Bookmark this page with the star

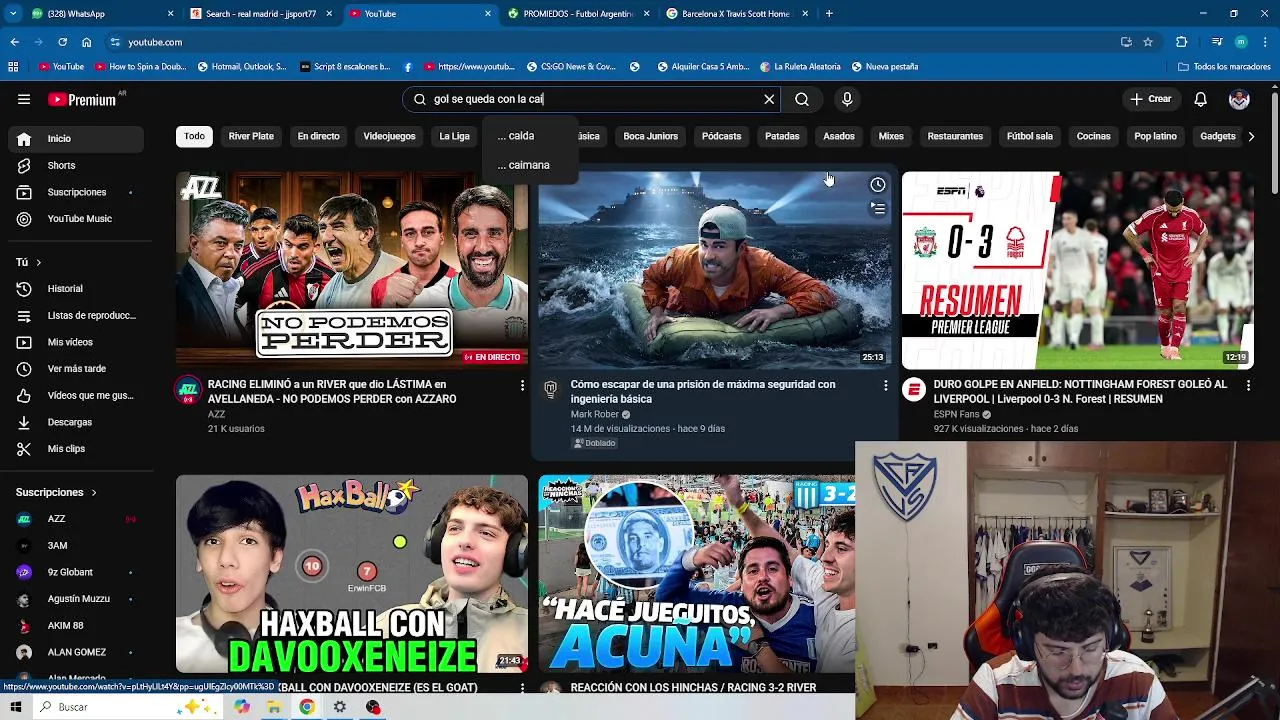[x=1148, y=42]
